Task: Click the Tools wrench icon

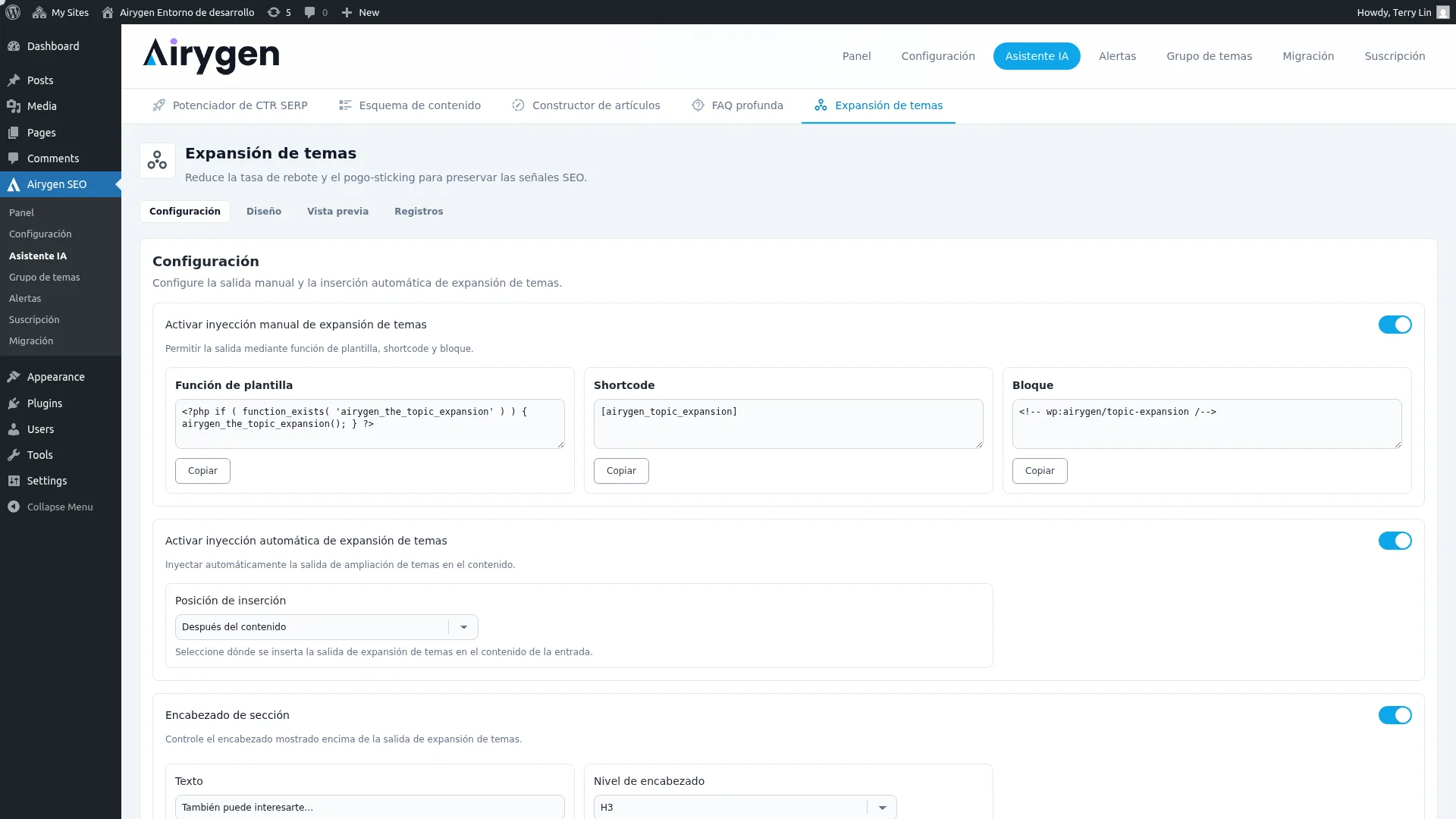Action: click(x=14, y=455)
